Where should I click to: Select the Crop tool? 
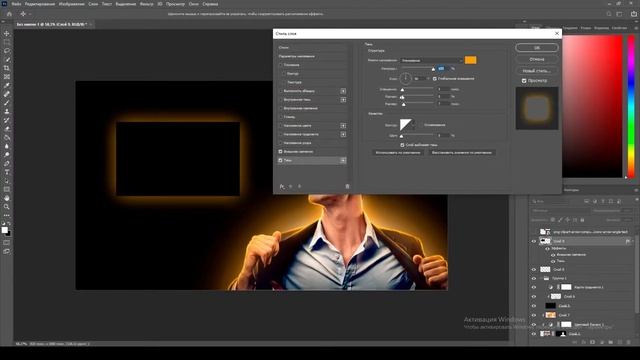7,68
